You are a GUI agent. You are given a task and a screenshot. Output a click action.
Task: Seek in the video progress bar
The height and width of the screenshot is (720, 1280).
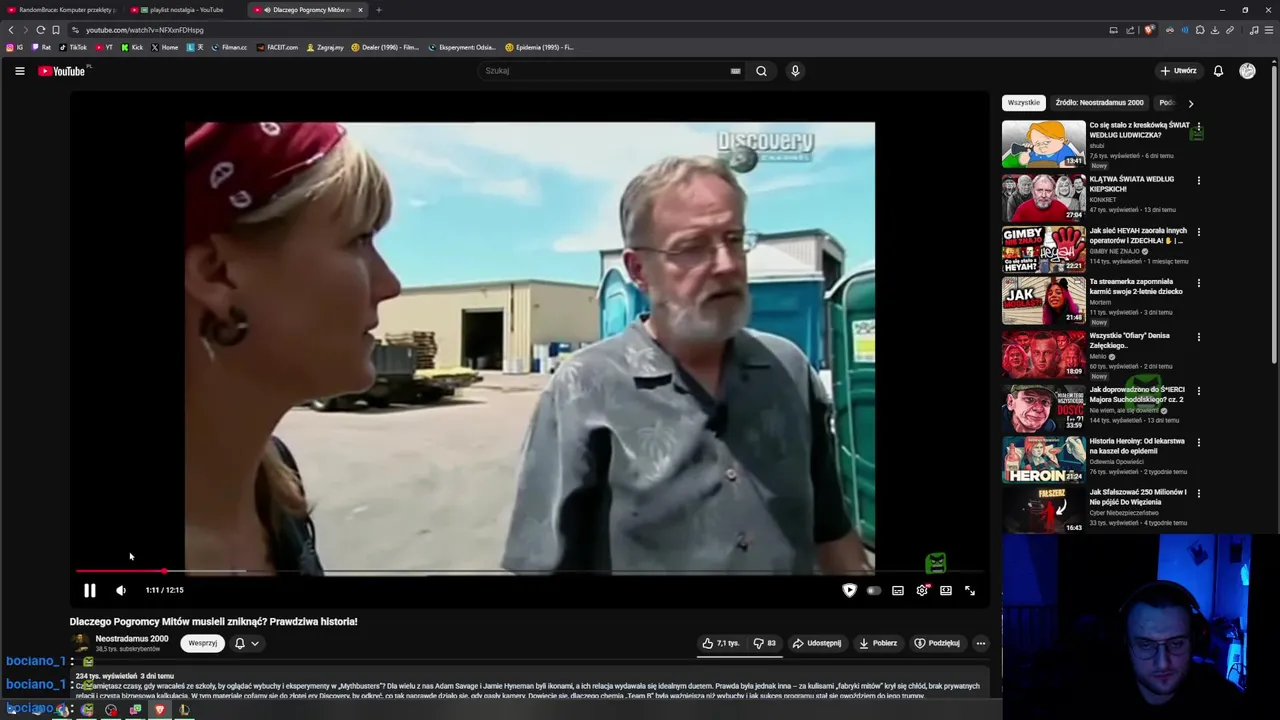[528, 571]
